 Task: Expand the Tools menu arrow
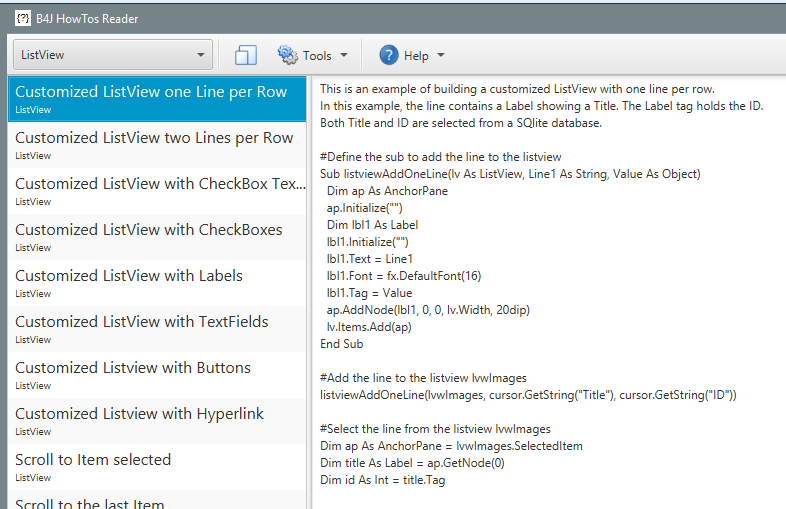tap(345, 55)
